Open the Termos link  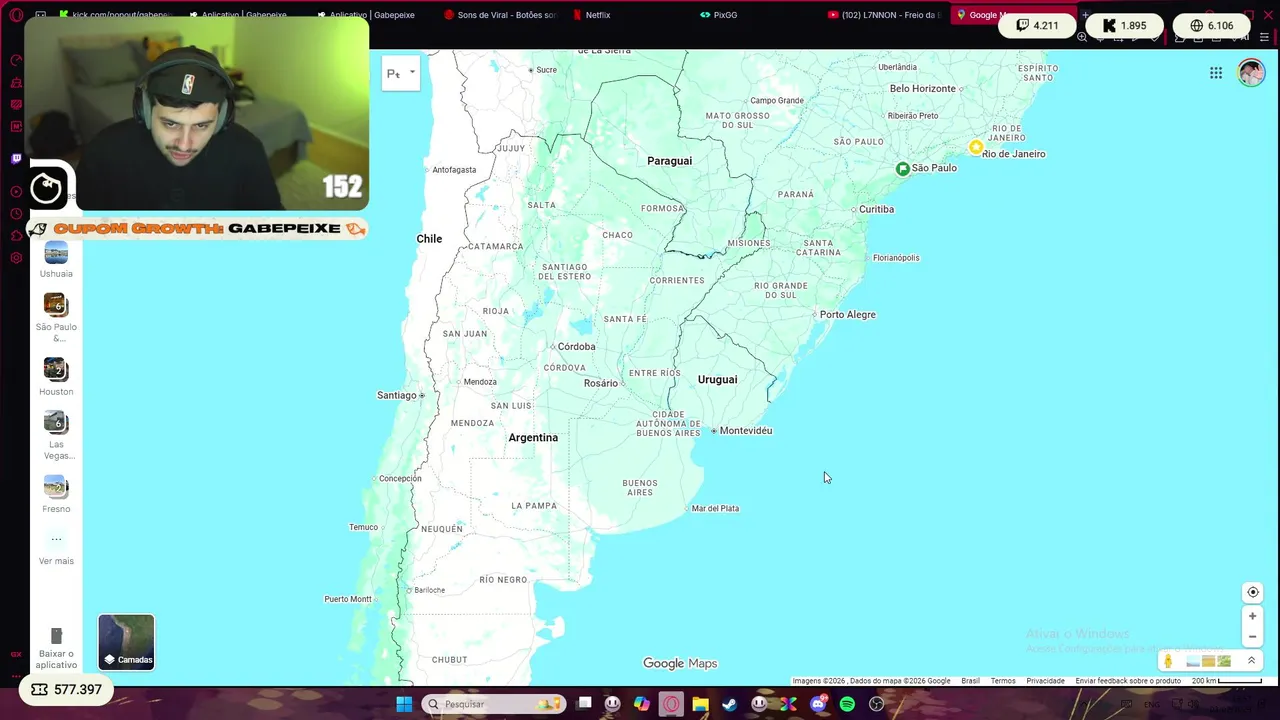1003,681
